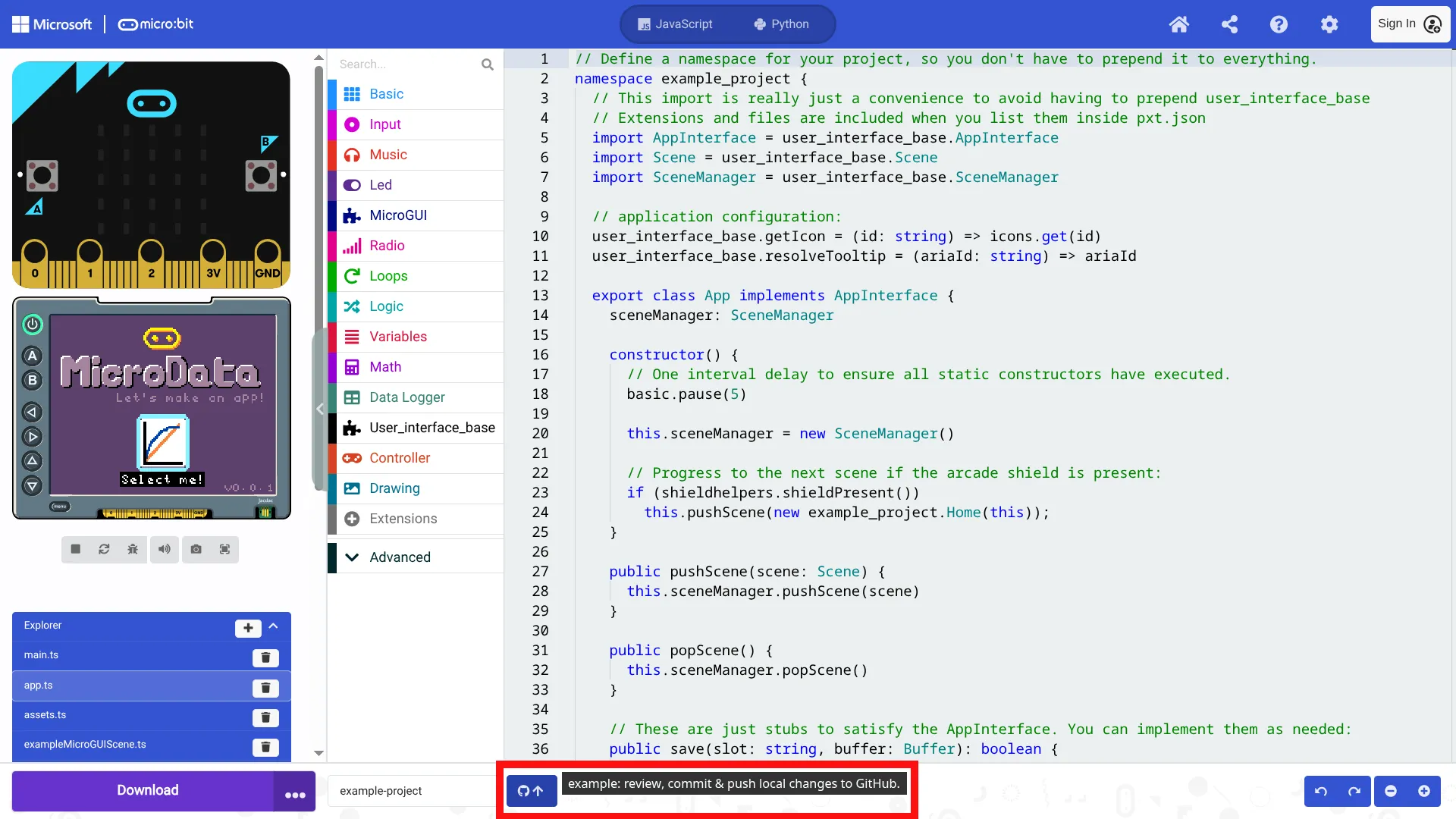The width and height of the screenshot is (1456, 819).
Task: Delete the assets.ts file
Action: [x=265, y=717]
